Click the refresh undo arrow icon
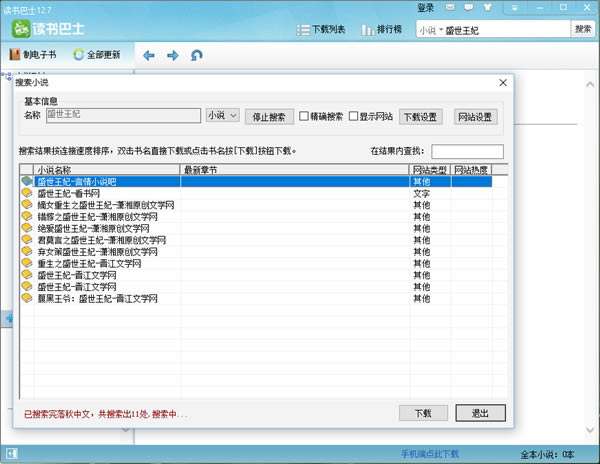The image size is (600, 464). click(197, 55)
